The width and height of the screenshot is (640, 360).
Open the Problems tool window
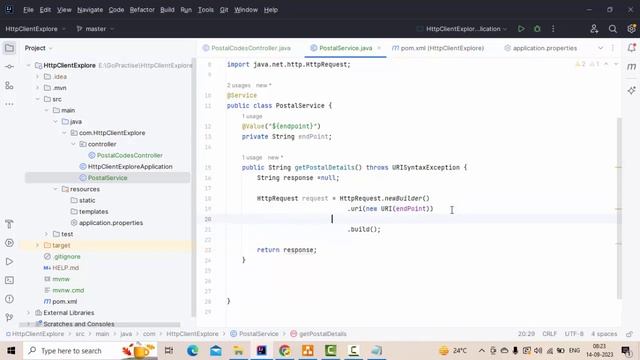[9, 299]
